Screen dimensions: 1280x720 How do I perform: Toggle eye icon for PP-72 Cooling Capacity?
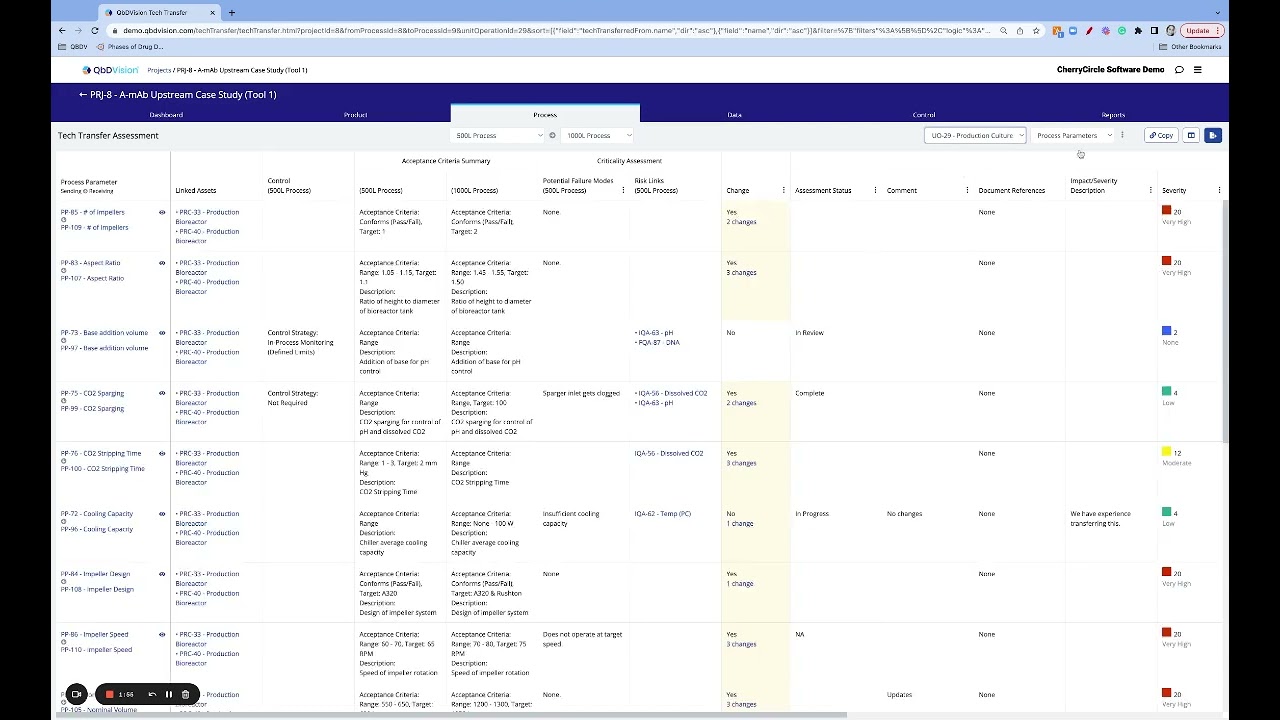point(162,514)
